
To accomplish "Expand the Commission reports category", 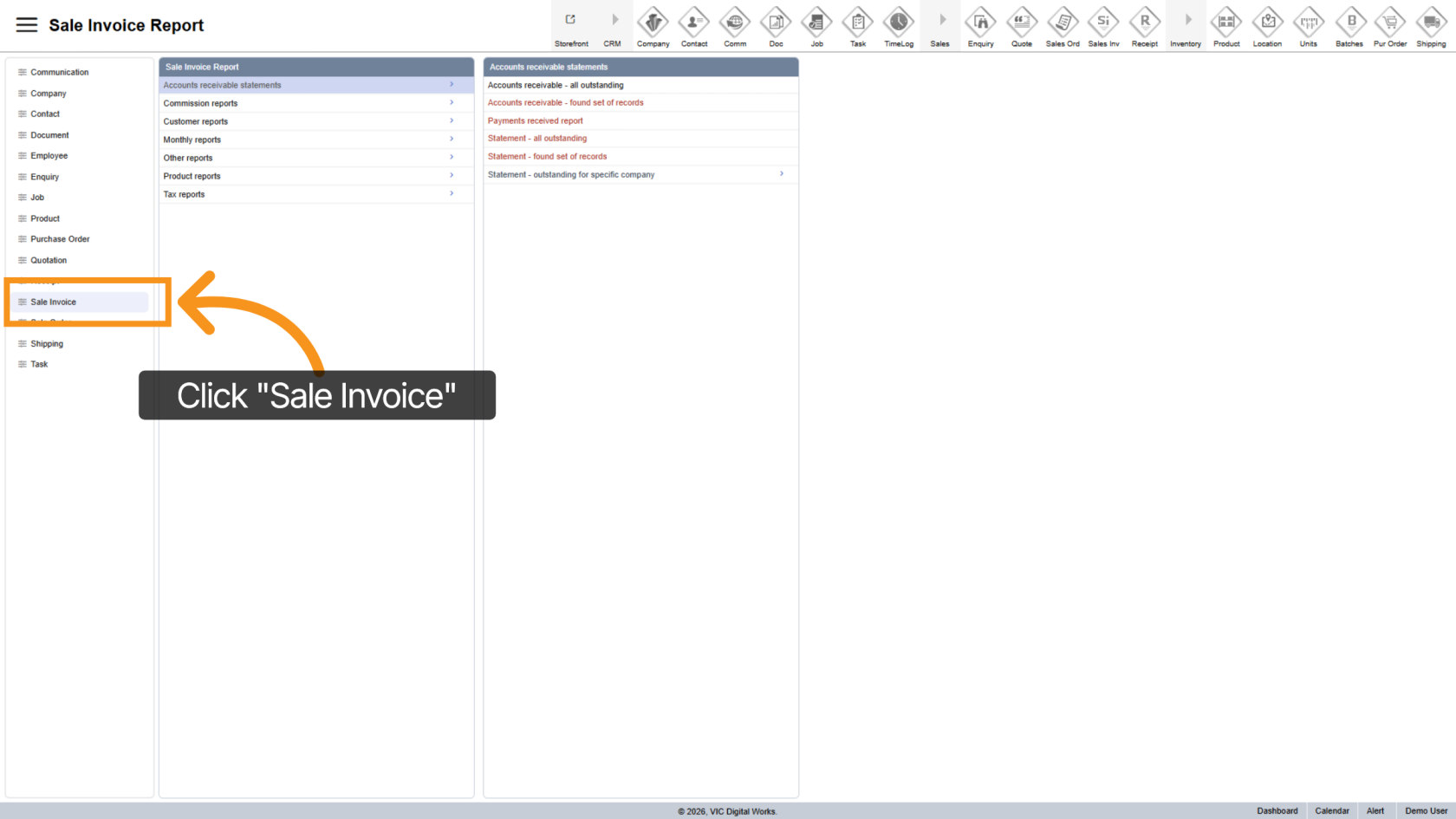I will click(200, 102).
